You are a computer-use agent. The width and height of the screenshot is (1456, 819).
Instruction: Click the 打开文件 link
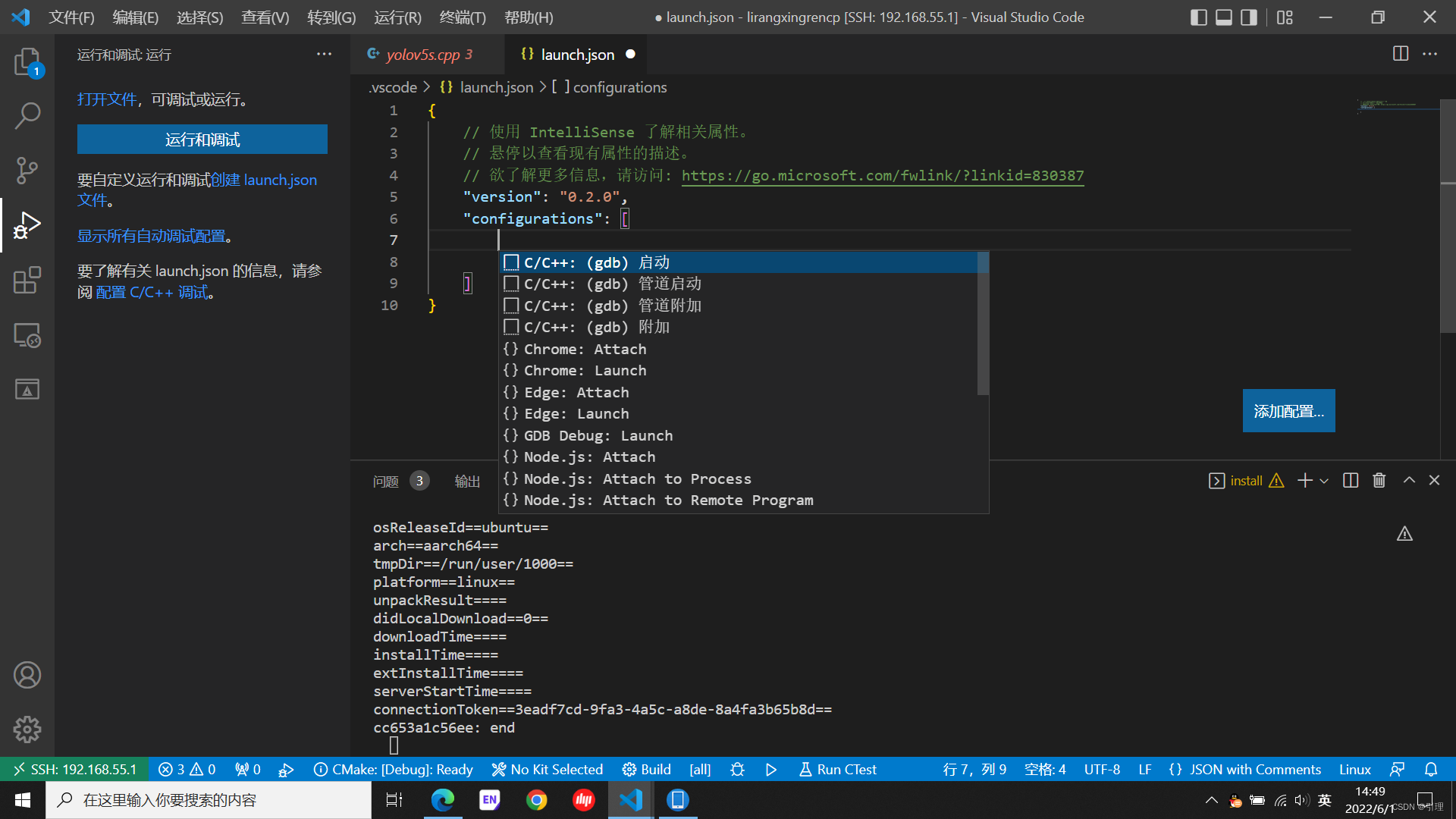(107, 99)
